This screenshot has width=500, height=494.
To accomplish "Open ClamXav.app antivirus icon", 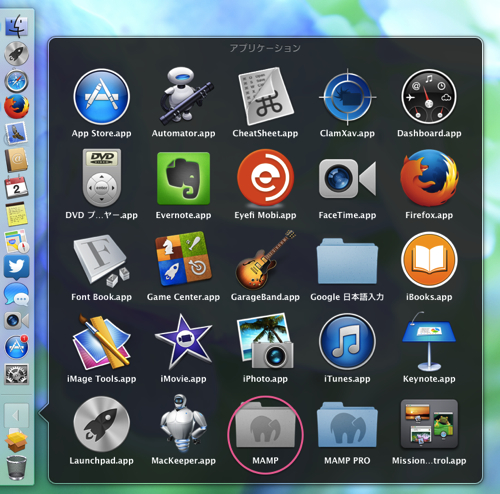I will [347, 97].
